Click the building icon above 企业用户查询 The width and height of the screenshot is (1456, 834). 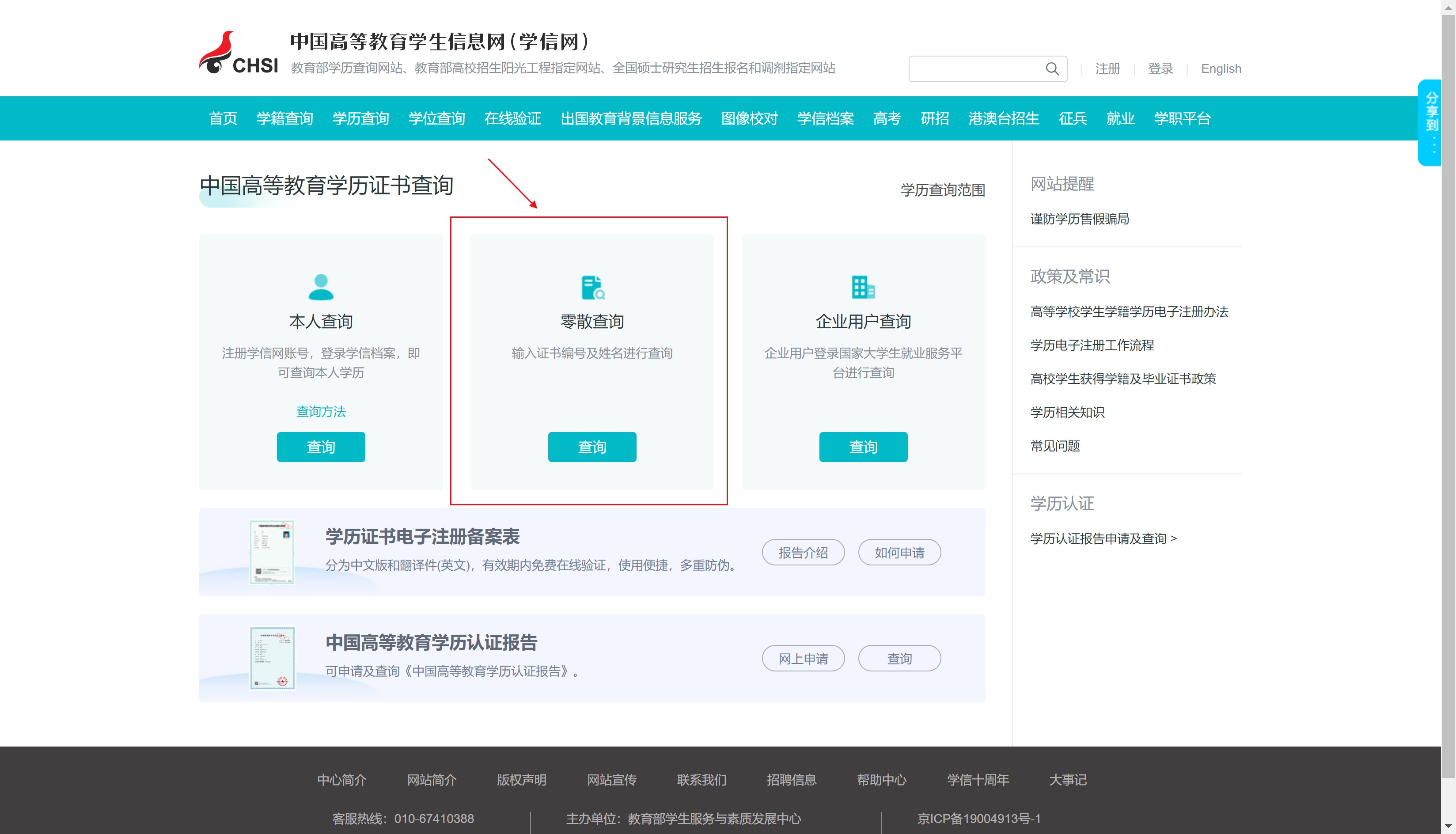(x=863, y=287)
